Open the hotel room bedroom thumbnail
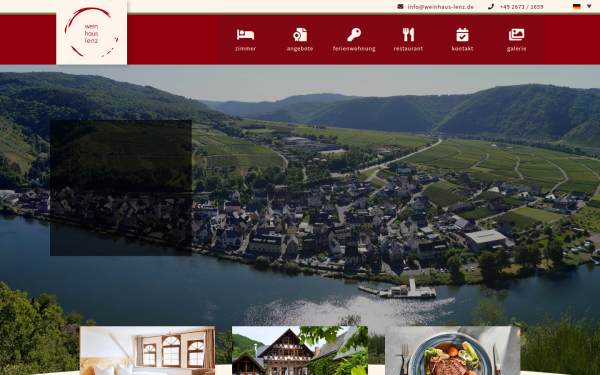 pyautogui.click(x=147, y=351)
